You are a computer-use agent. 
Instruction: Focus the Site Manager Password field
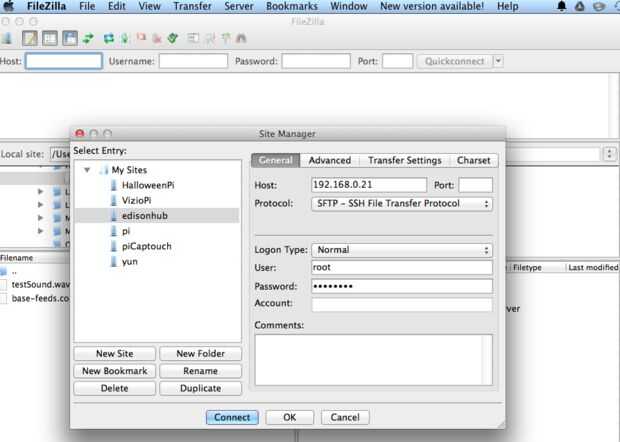[402, 286]
